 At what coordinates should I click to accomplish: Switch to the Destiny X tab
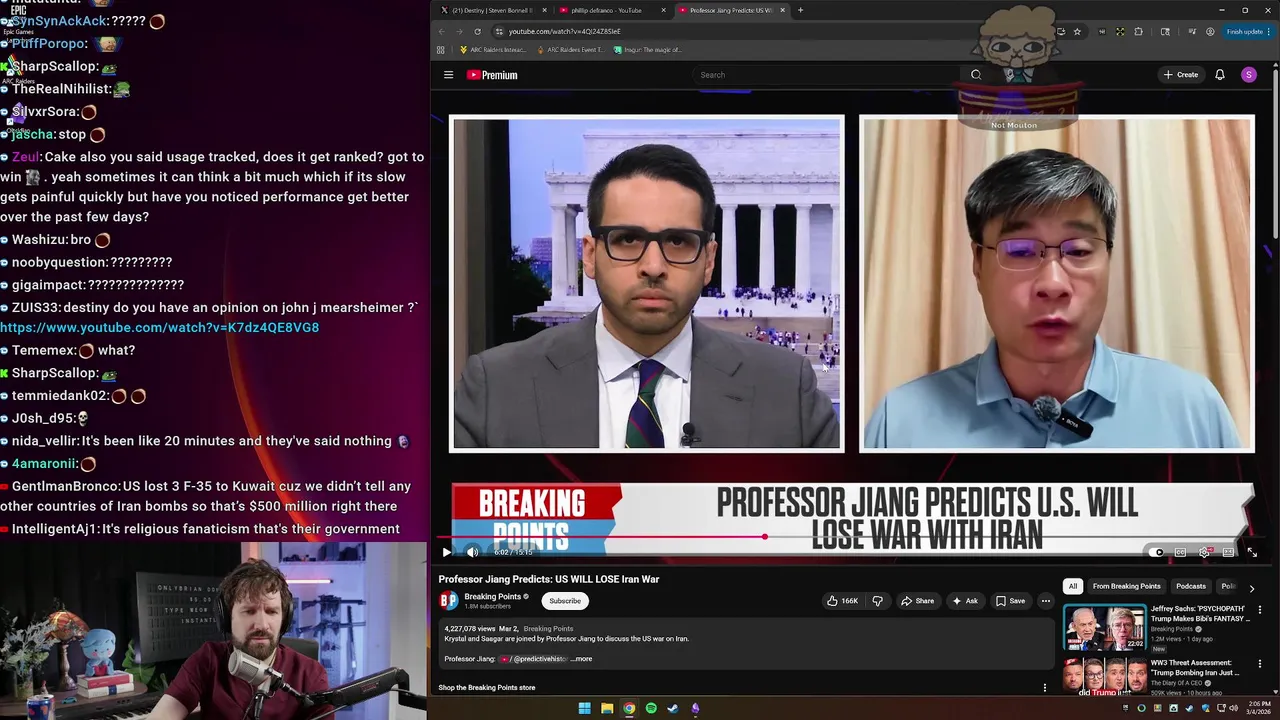[492, 10]
